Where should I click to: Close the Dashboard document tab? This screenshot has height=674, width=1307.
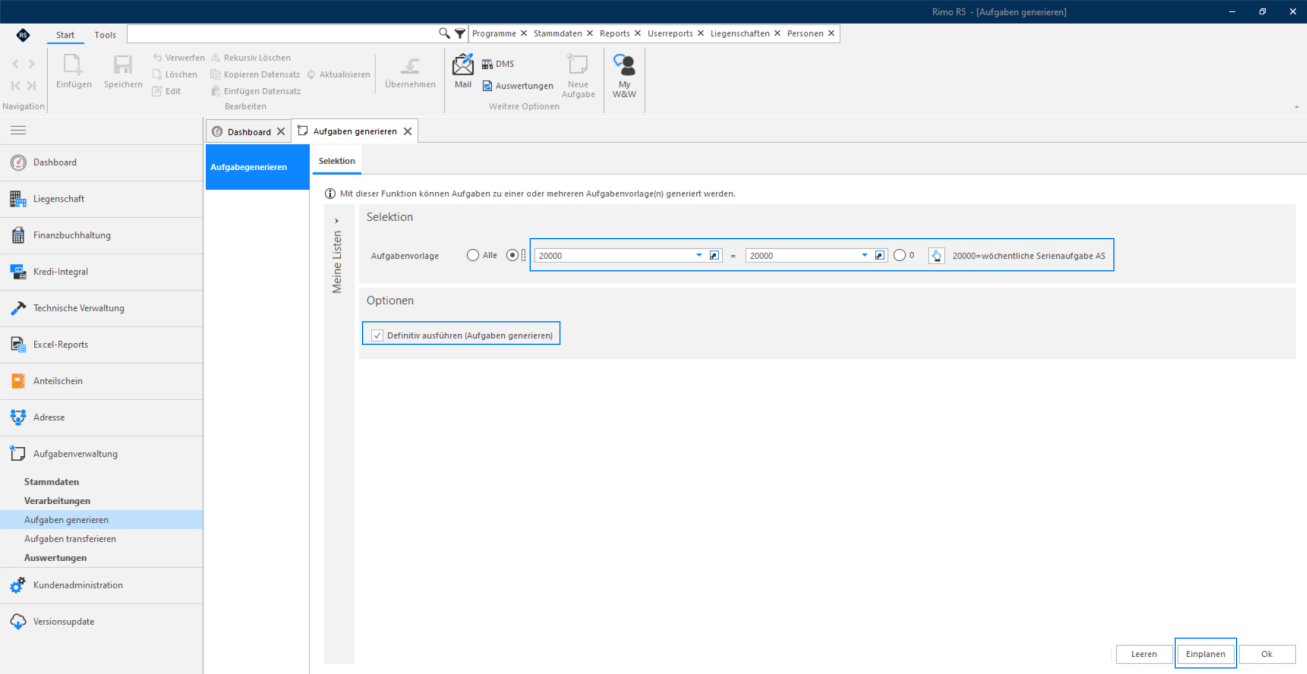[281, 132]
